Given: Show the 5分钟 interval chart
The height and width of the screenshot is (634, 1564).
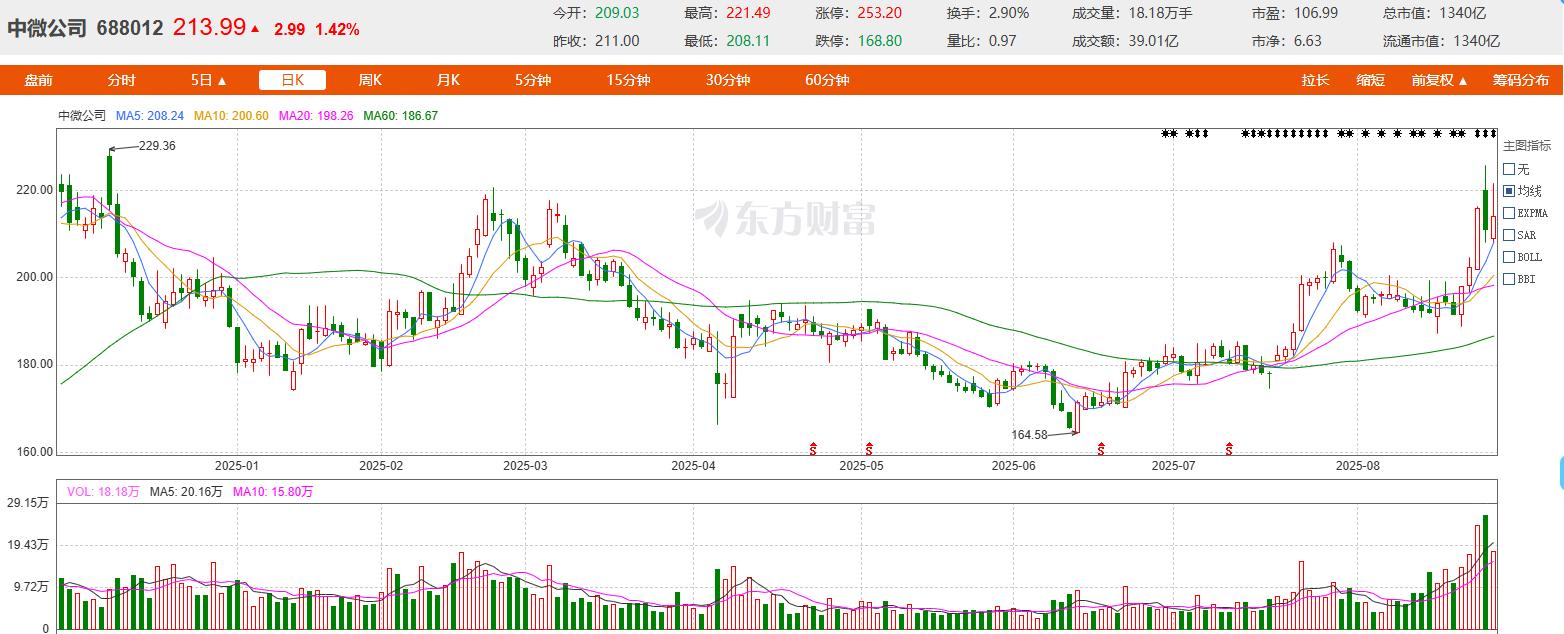Looking at the screenshot, I should coord(533,80).
